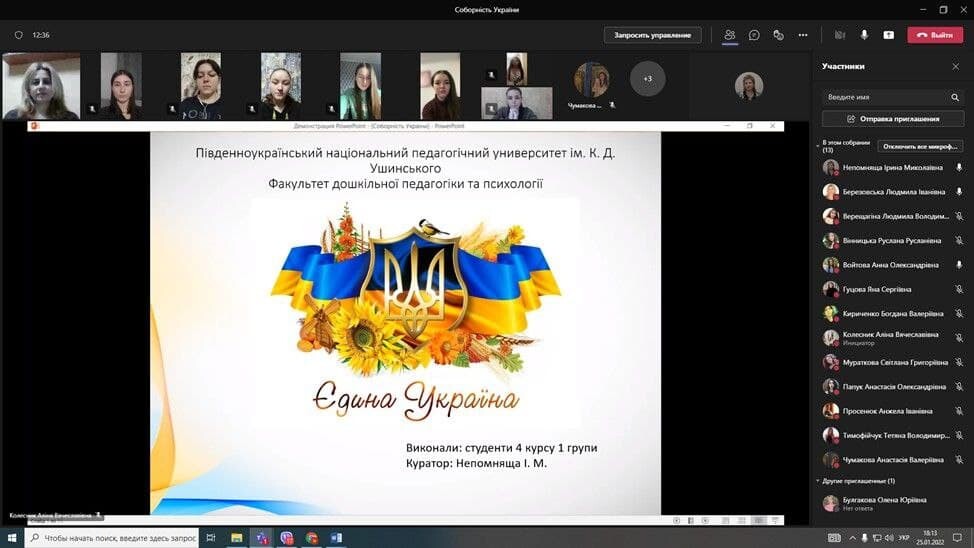
Task: Open Task View on the taskbar
Action: (x=211, y=538)
